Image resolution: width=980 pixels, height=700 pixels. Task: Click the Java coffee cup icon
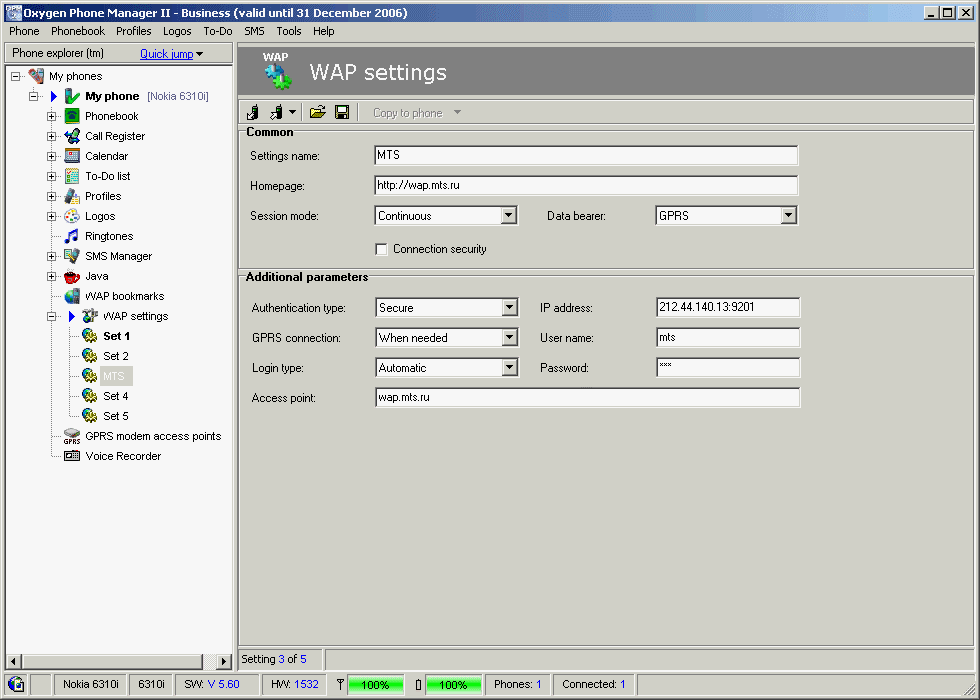click(72, 276)
